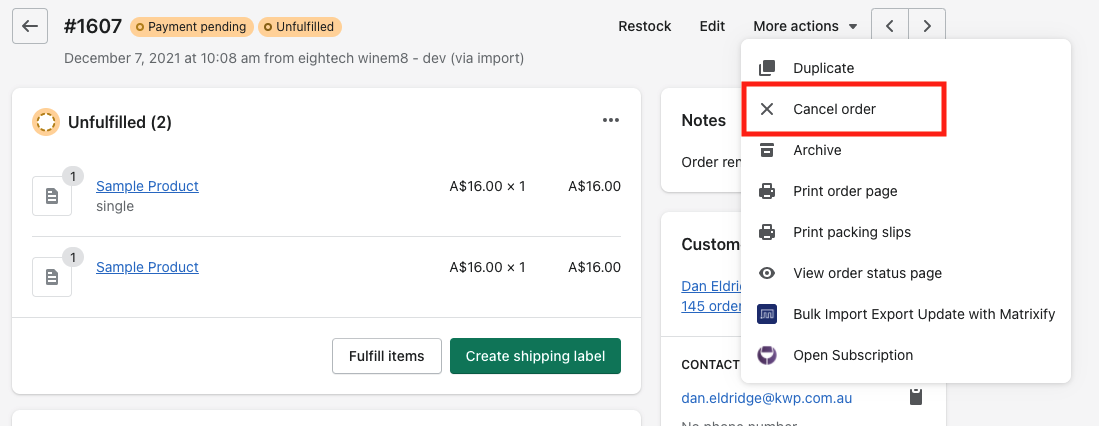Click the Open Subscription app icon

click(x=767, y=355)
